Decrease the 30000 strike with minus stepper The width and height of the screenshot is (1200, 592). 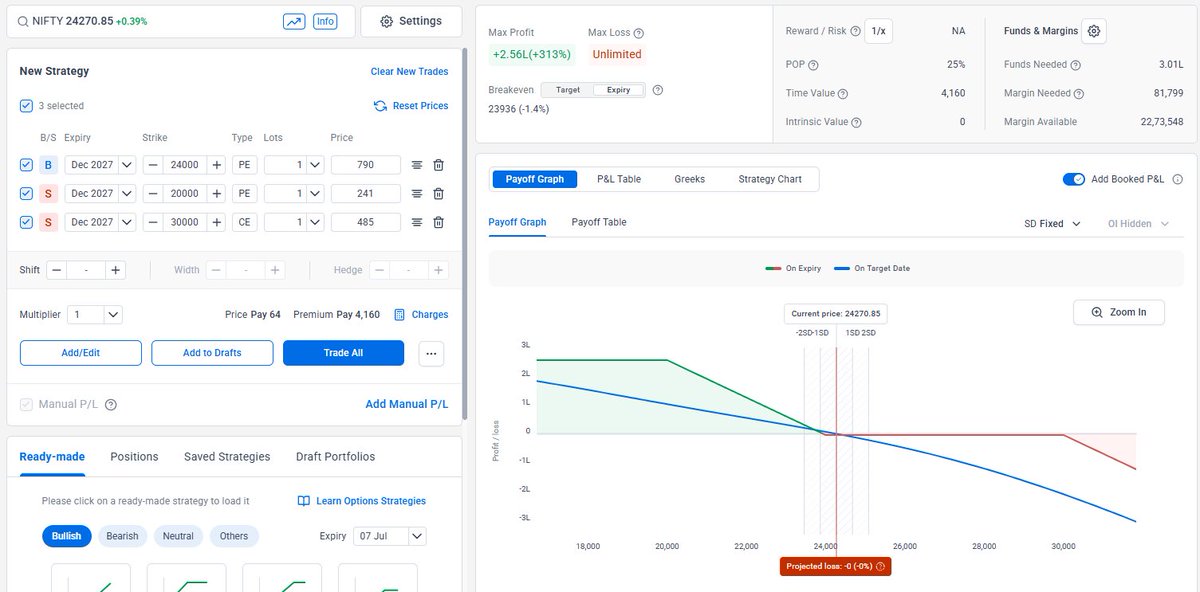pos(152,222)
